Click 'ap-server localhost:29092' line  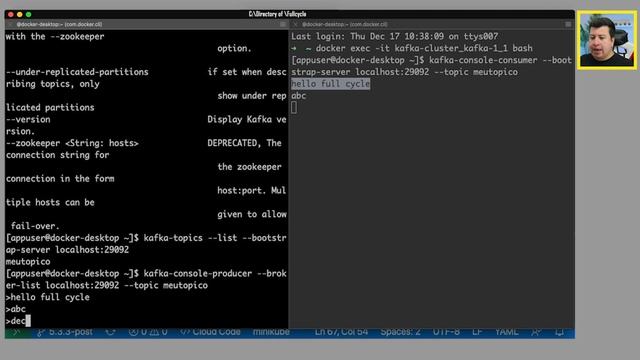67,250
